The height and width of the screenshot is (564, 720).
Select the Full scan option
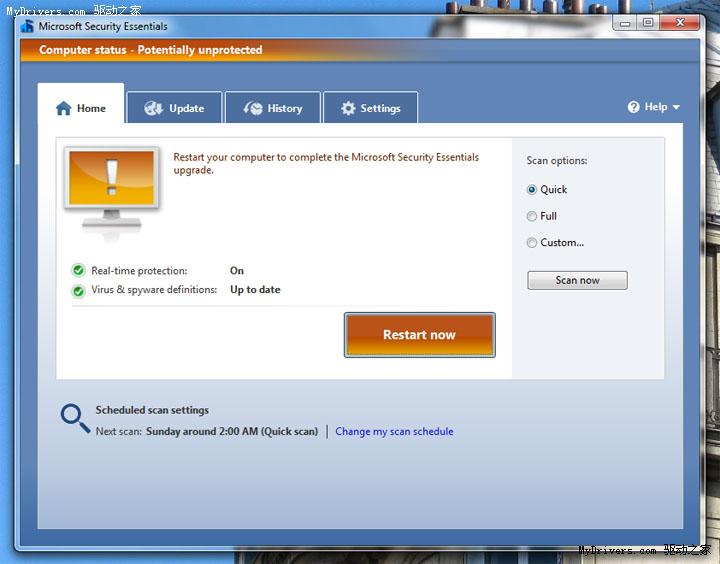click(531, 216)
